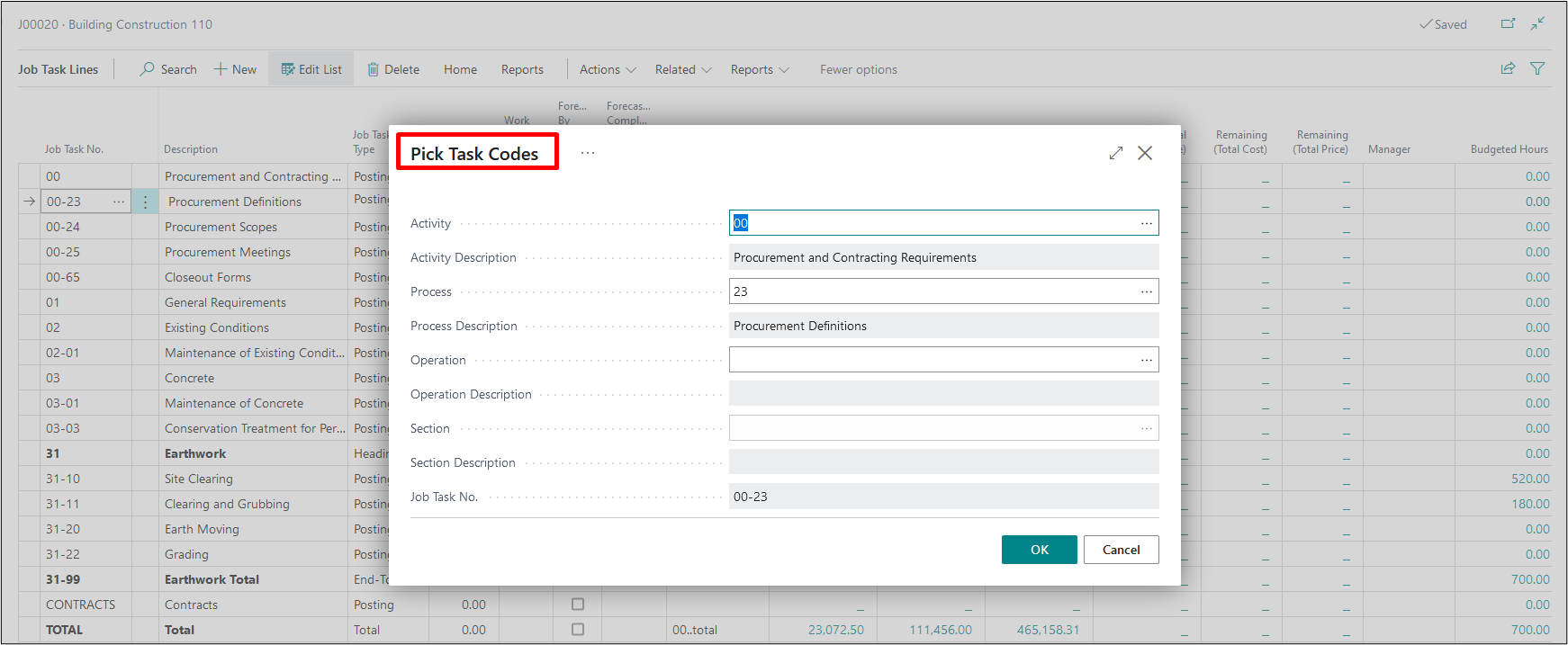
Task: Expand the Related dropdown menu
Action: coord(683,69)
